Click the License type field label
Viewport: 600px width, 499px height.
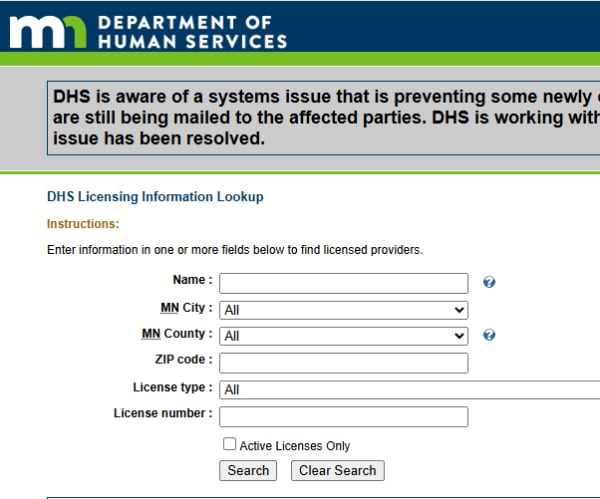[172, 388]
